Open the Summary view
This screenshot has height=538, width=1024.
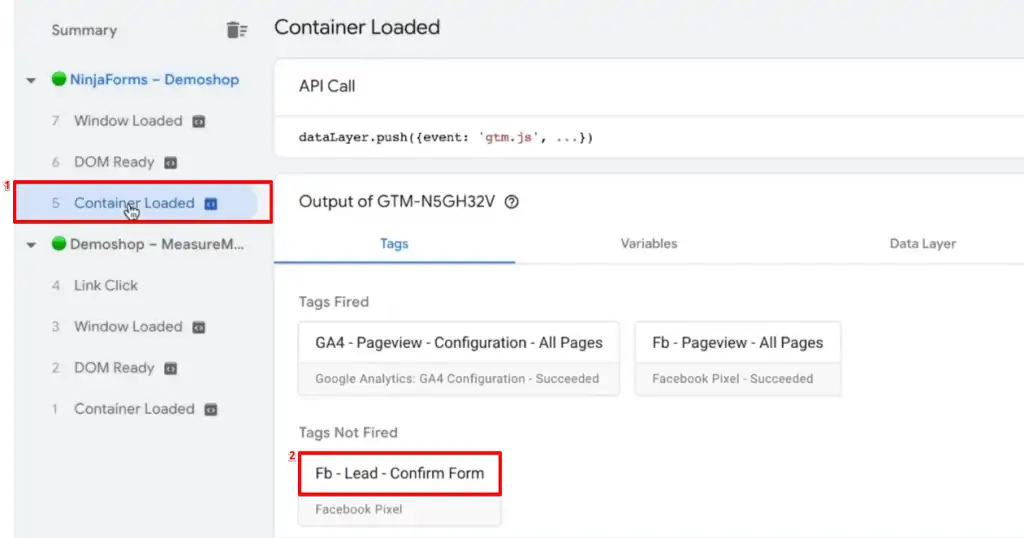click(84, 30)
